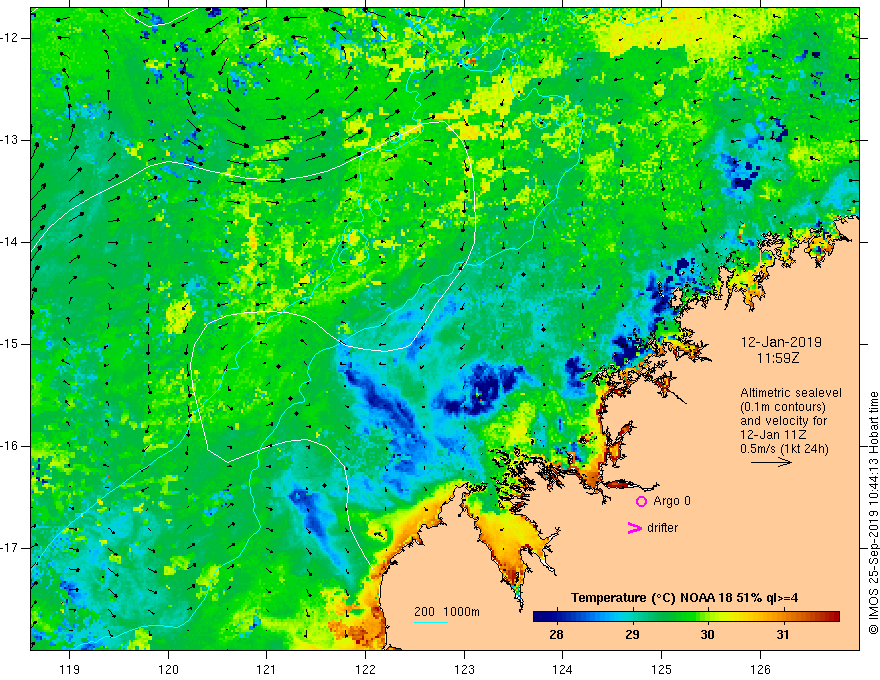
Task: Click latitude axis label -14
Action: pyautogui.click(x=11, y=242)
